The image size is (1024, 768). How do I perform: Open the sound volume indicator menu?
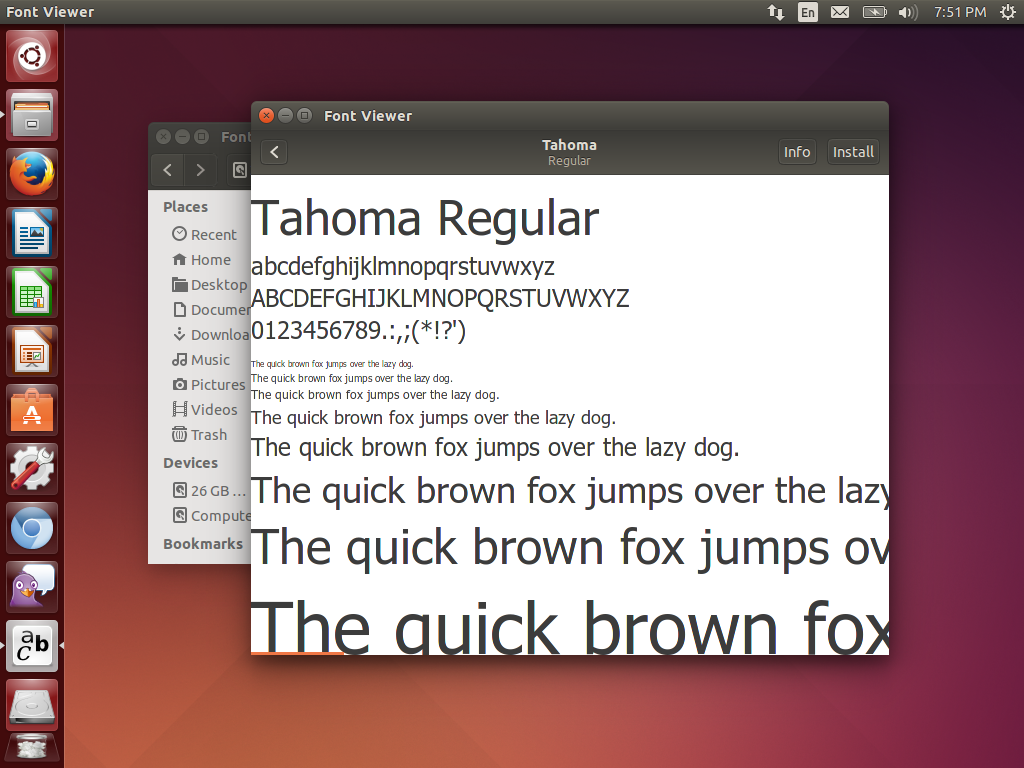908,12
